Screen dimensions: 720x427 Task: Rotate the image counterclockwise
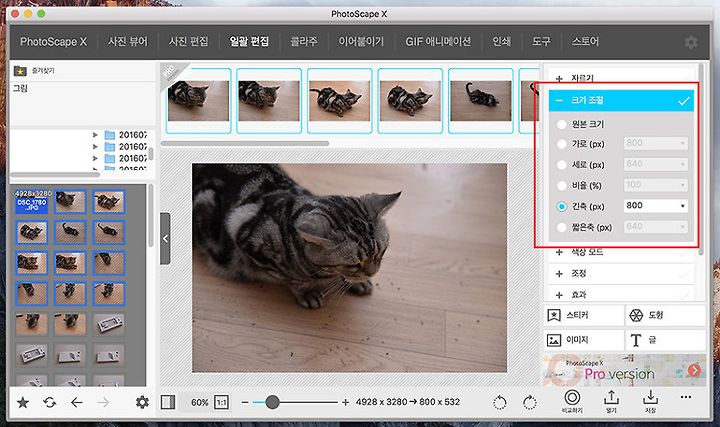[500, 403]
